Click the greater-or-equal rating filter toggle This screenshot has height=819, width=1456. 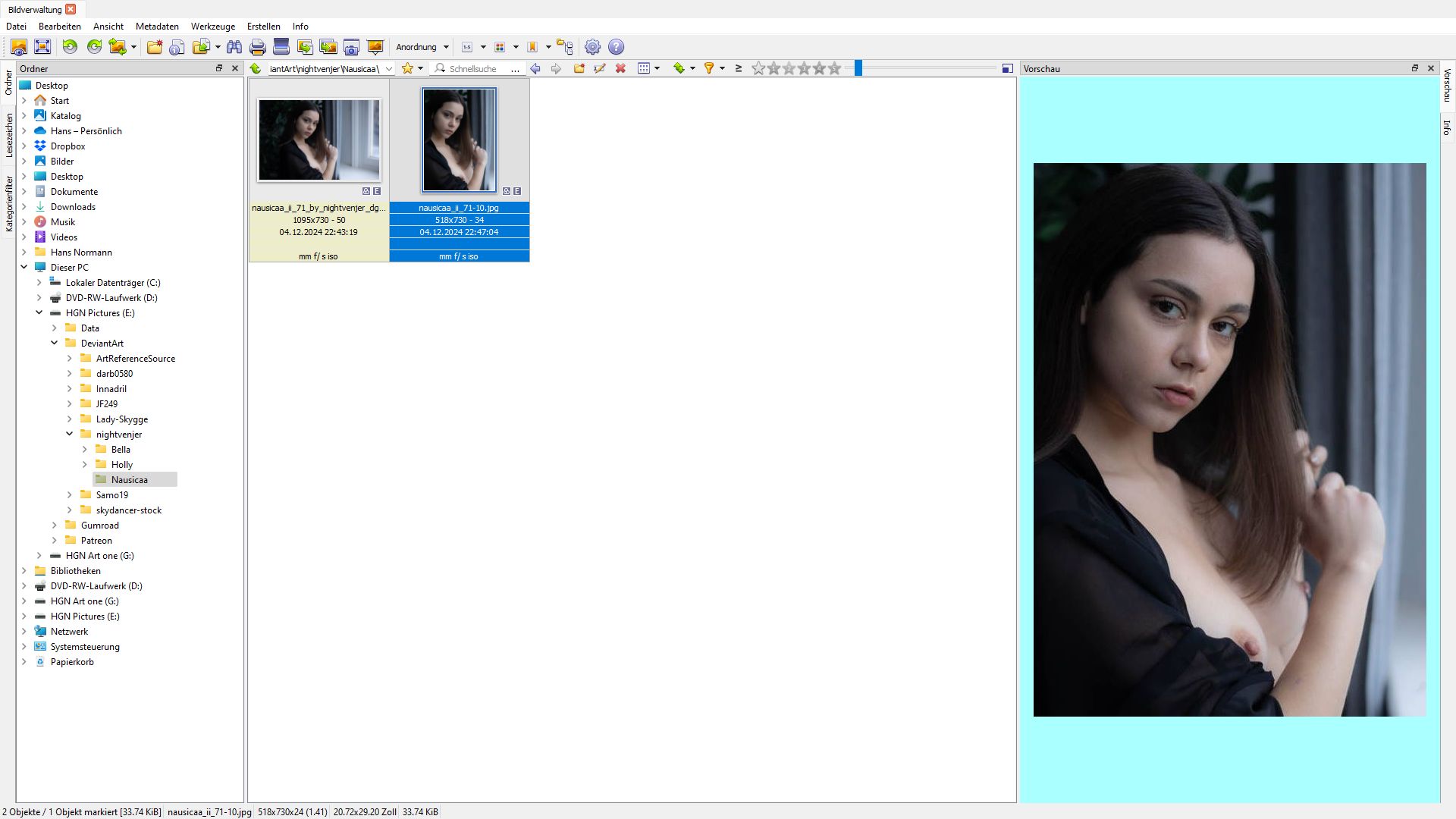(739, 68)
